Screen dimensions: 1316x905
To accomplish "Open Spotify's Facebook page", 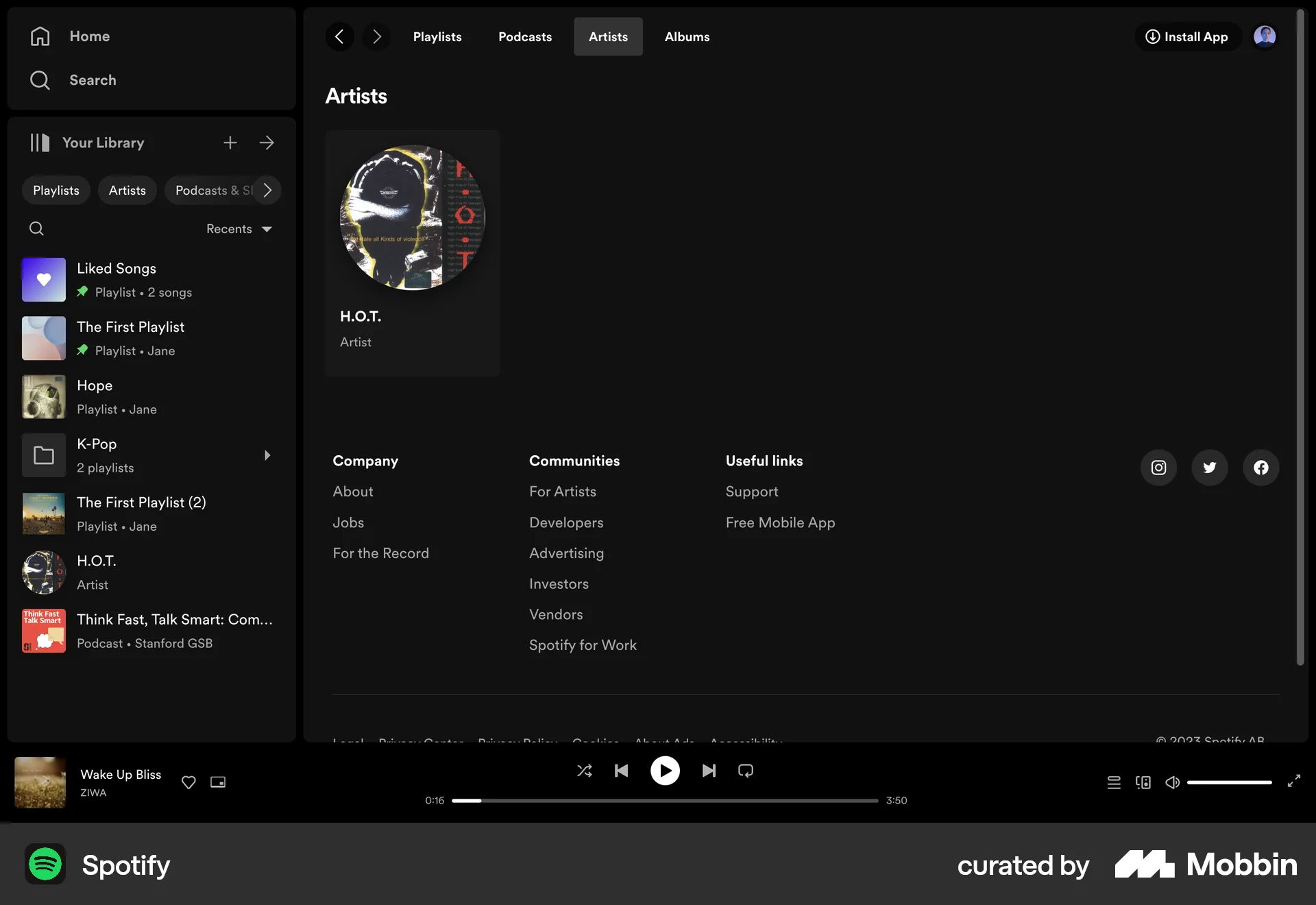I will (x=1260, y=467).
